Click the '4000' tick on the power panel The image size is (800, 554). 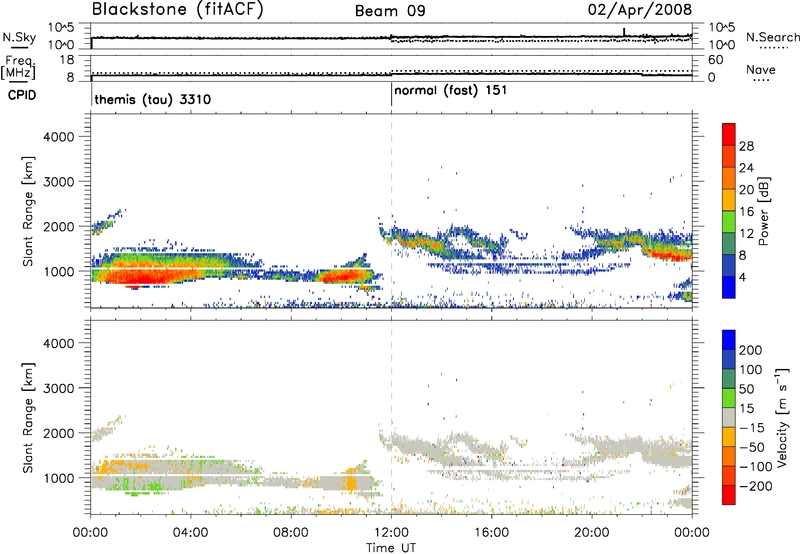coord(59,137)
